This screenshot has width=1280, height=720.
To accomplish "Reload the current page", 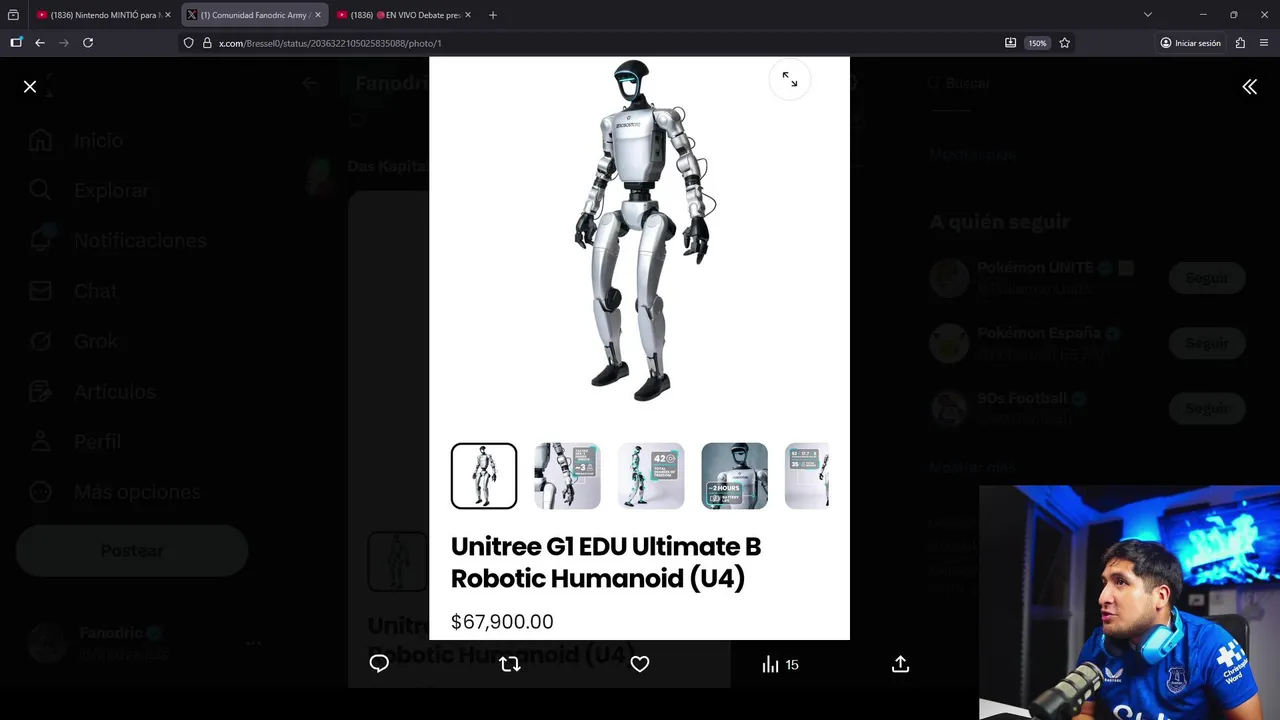I will [x=88, y=43].
